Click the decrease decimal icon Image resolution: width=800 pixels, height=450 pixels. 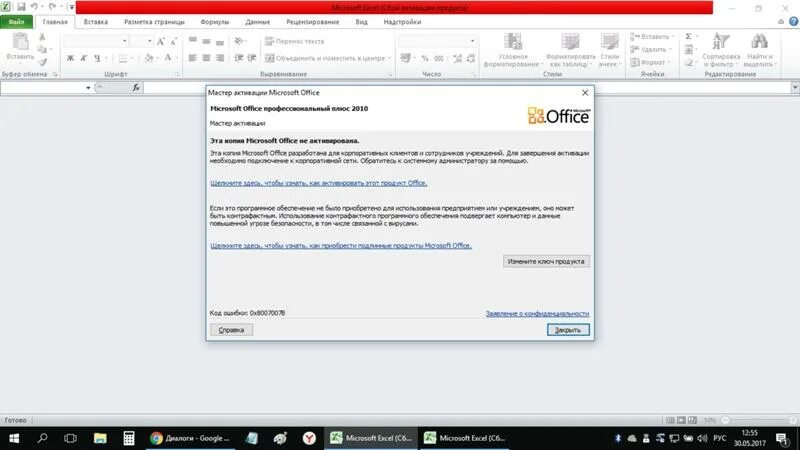click(x=470, y=58)
